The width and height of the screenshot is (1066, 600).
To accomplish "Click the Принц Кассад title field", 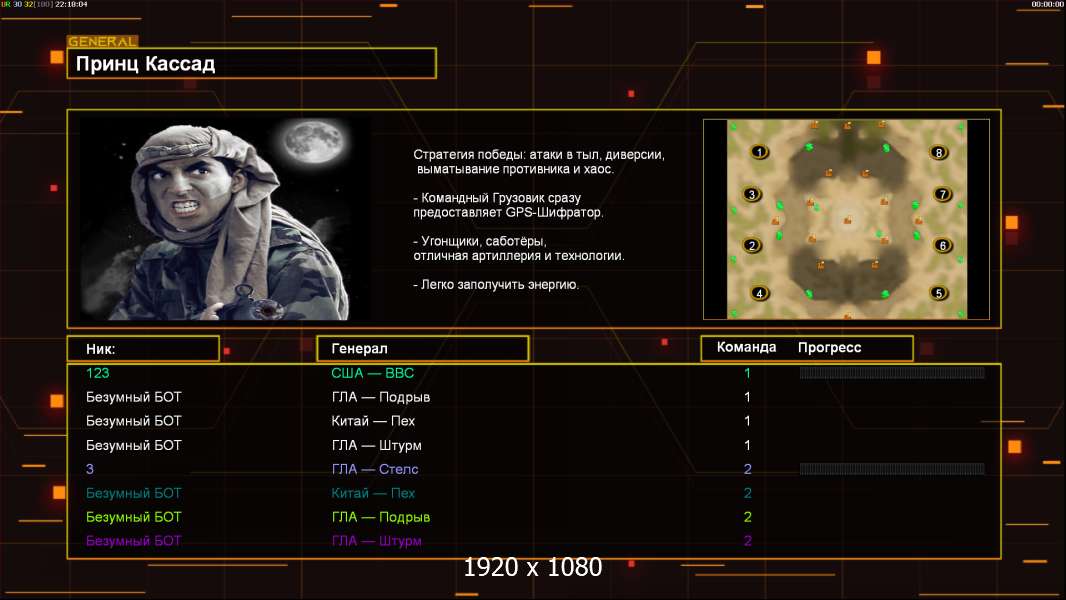I will 251,64.
